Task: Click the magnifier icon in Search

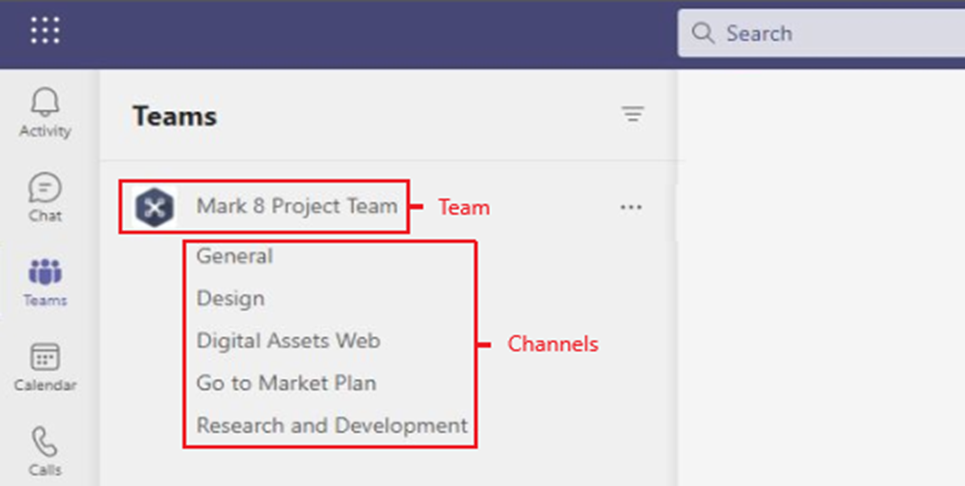Action: [702, 33]
